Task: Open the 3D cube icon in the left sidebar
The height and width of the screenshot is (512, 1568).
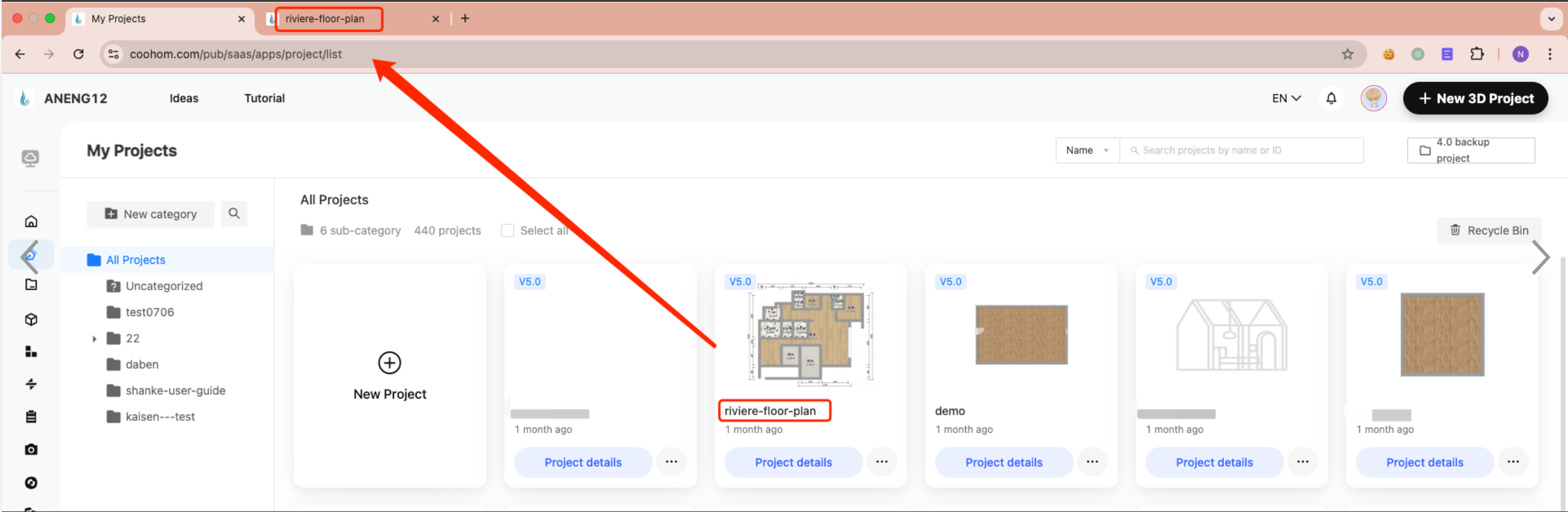Action: [x=31, y=319]
